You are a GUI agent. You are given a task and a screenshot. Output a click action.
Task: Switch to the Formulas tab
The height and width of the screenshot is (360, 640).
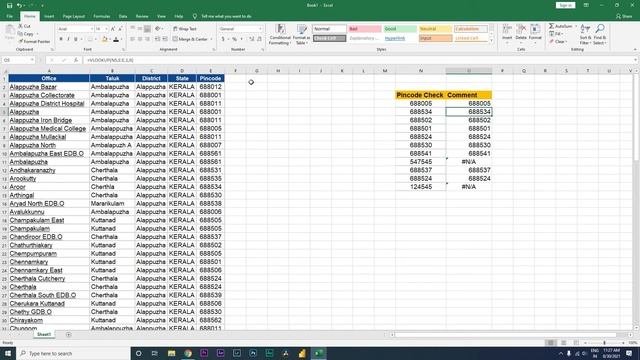102,16
